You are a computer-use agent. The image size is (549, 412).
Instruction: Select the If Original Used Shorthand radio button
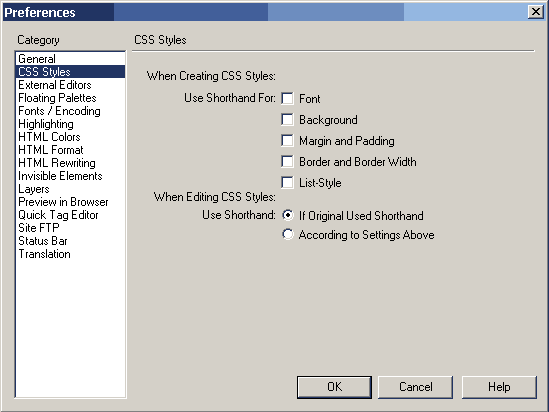288,215
